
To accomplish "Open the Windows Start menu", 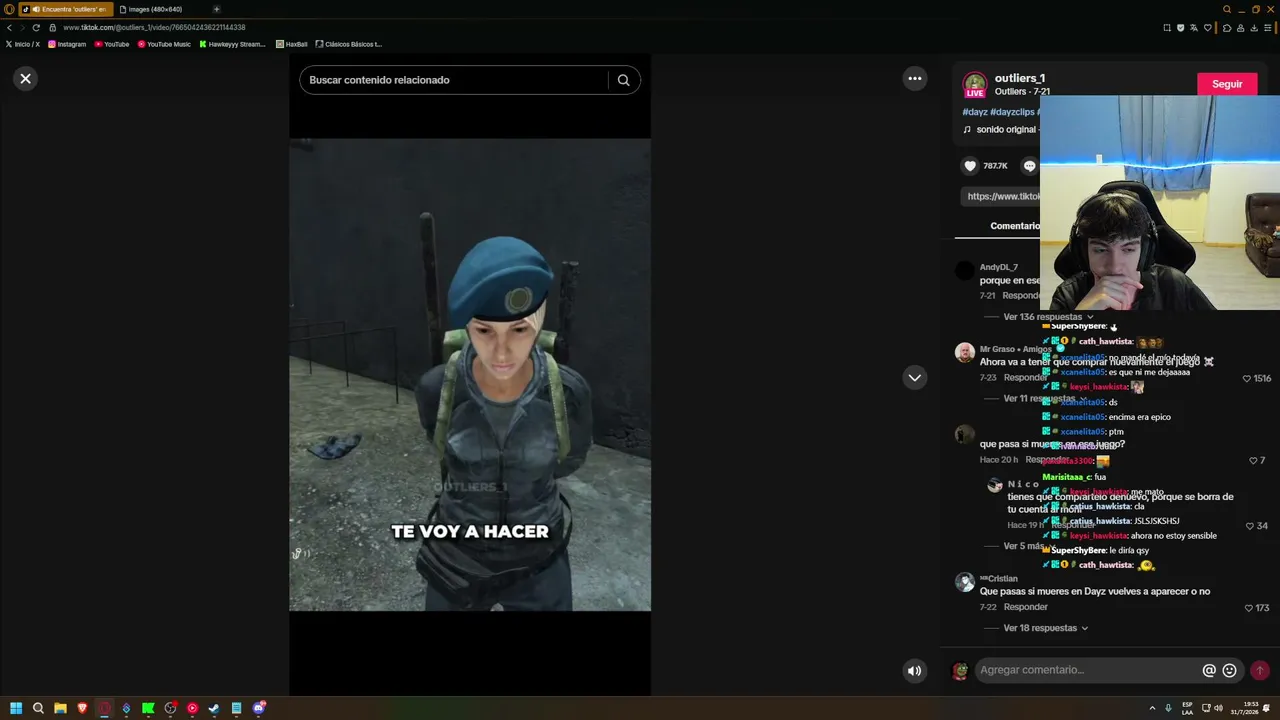I will point(16,708).
